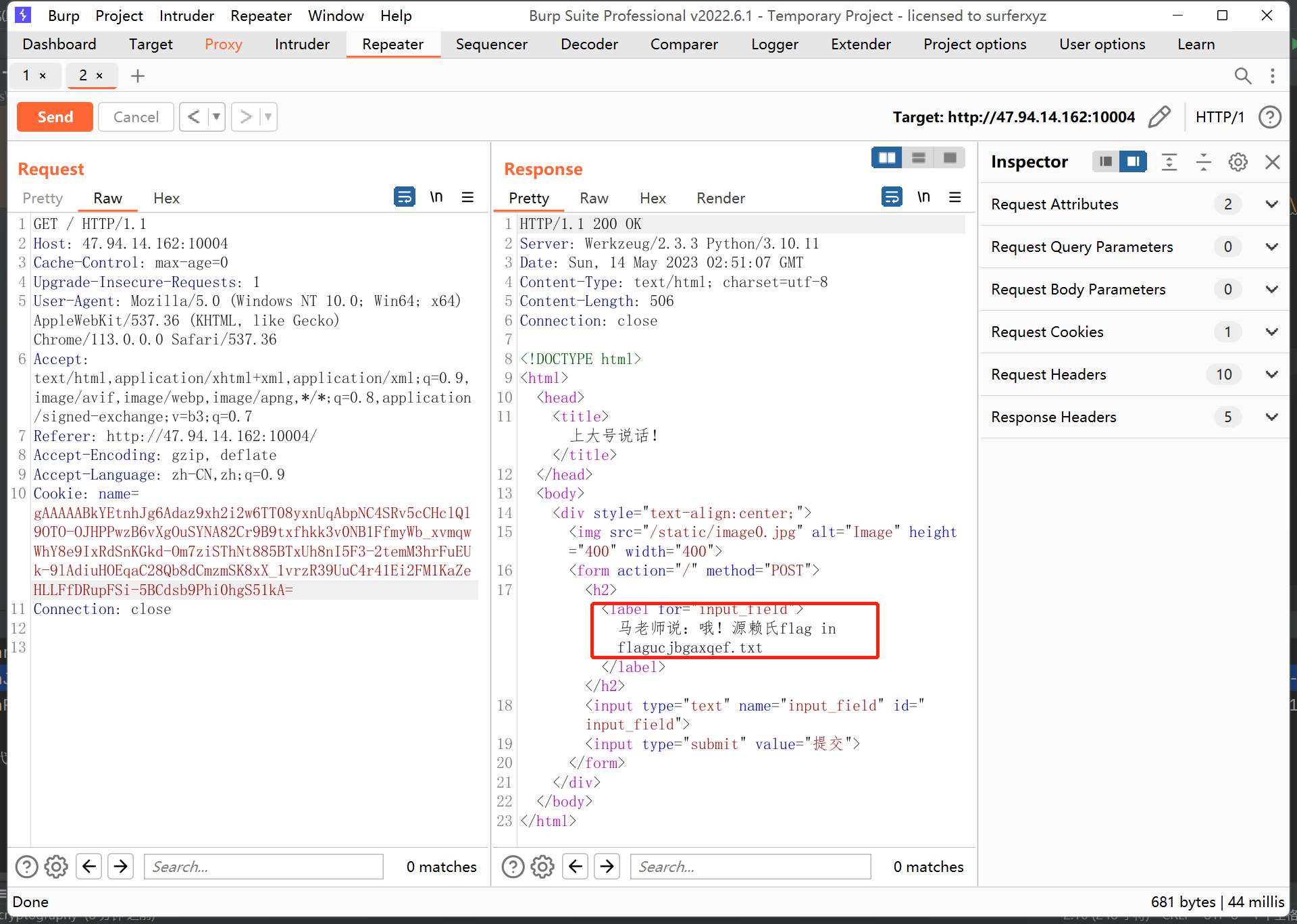Expand the Request Cookies section

pos(1272,332)
